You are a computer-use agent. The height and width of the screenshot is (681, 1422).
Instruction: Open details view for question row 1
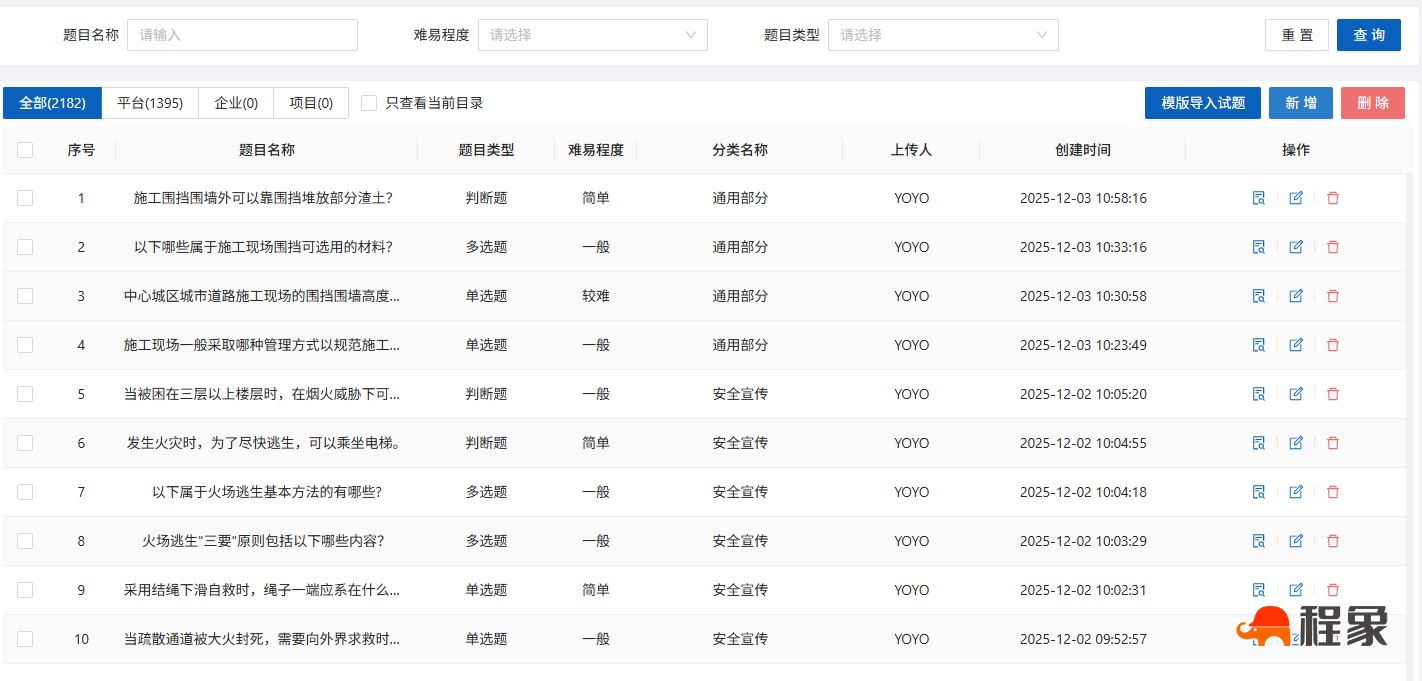click(x=1258, y=198)
